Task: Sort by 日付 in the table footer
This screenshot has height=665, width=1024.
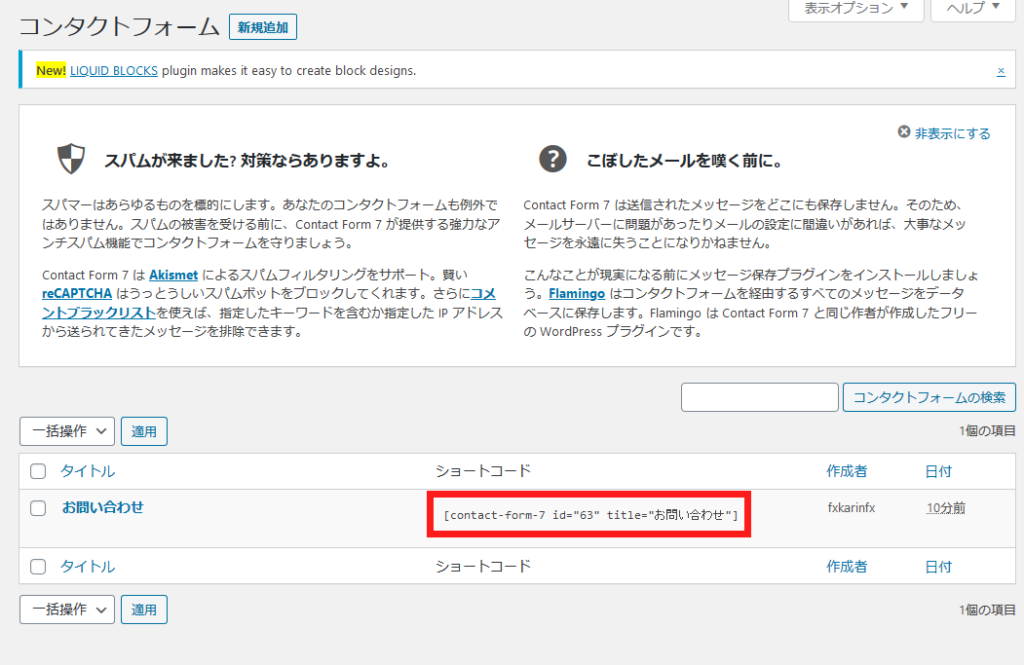Action: [938, 566]
